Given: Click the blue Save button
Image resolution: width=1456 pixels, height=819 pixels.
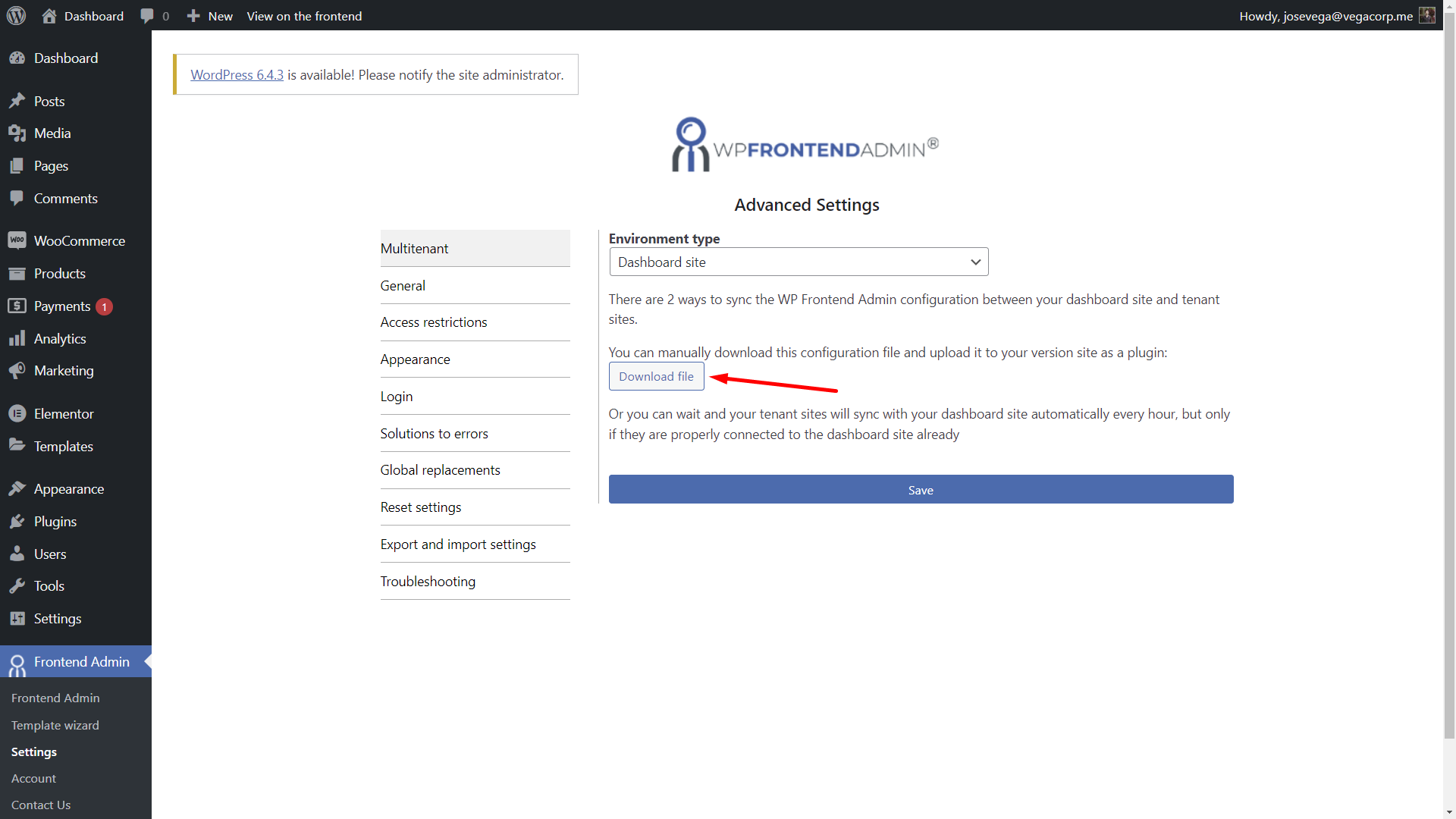Looking at the screenshot, I should (921, 489).
